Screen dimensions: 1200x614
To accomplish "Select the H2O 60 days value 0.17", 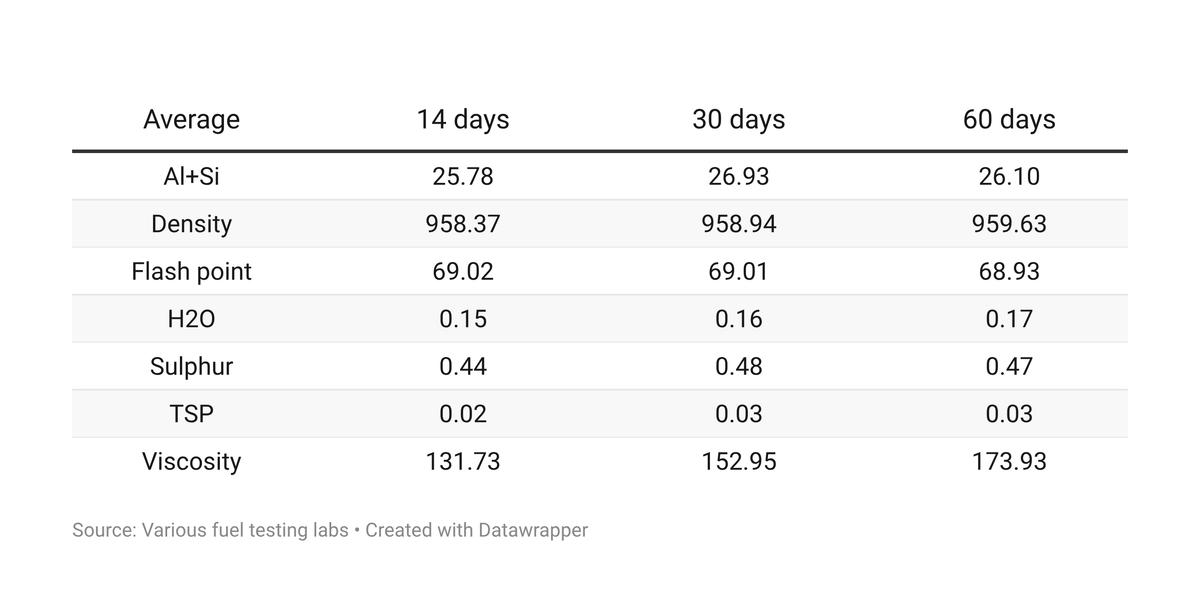I will 1009,319.
